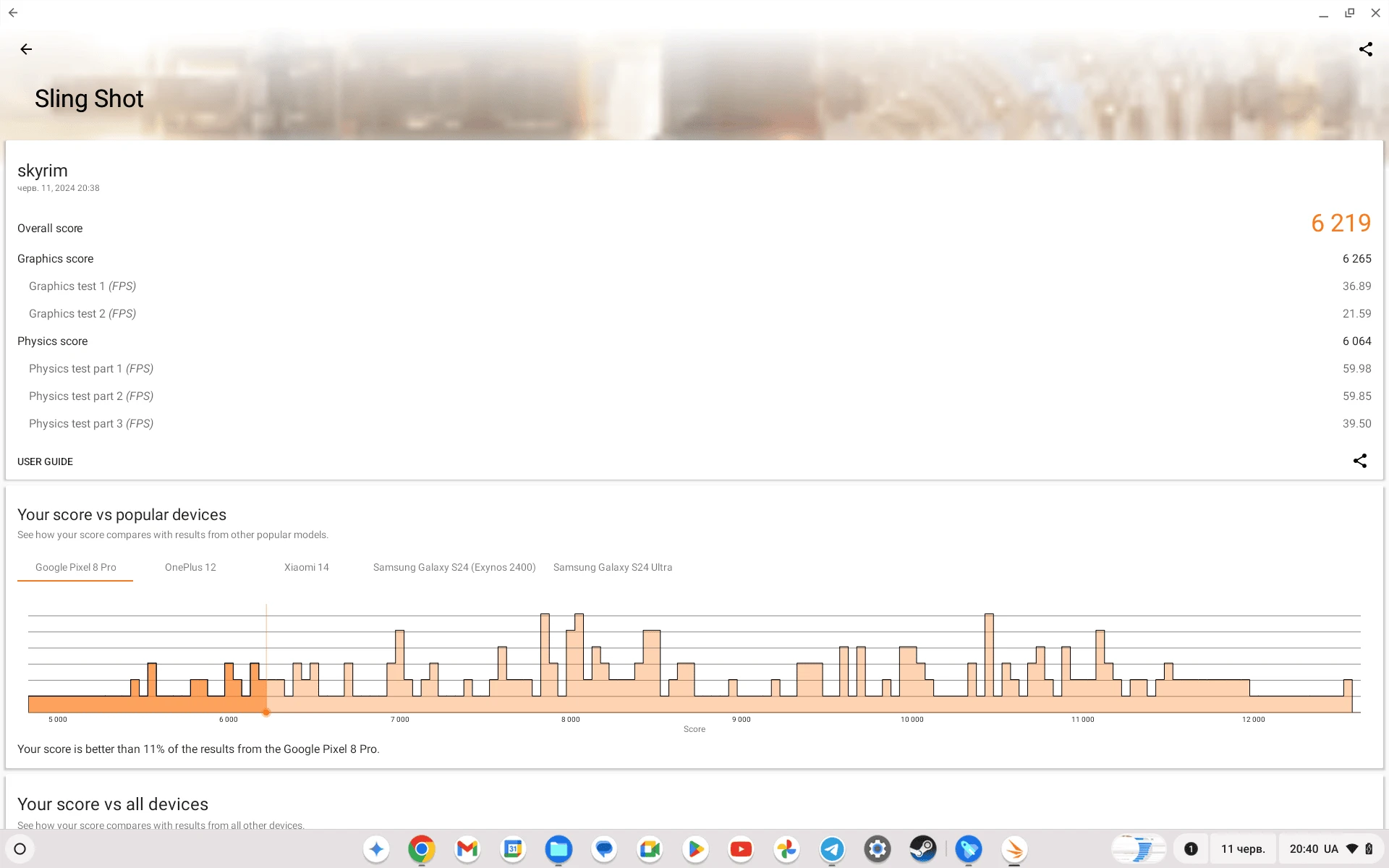1389x868 pixels.
Task: Open the USER GUIDE link
Action: click(x=45, y=461)
